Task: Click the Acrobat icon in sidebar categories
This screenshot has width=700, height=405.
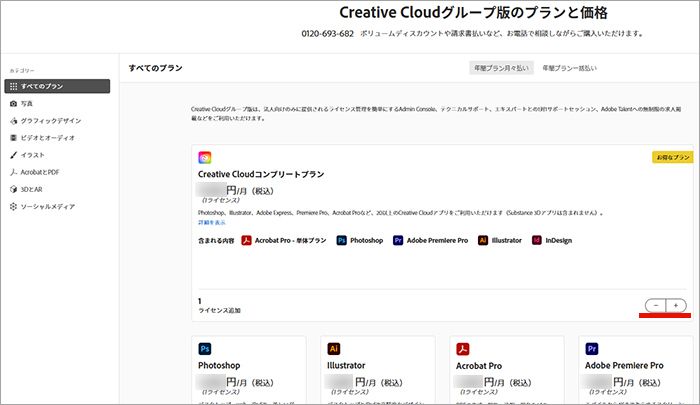Action: tap(13, 172)
